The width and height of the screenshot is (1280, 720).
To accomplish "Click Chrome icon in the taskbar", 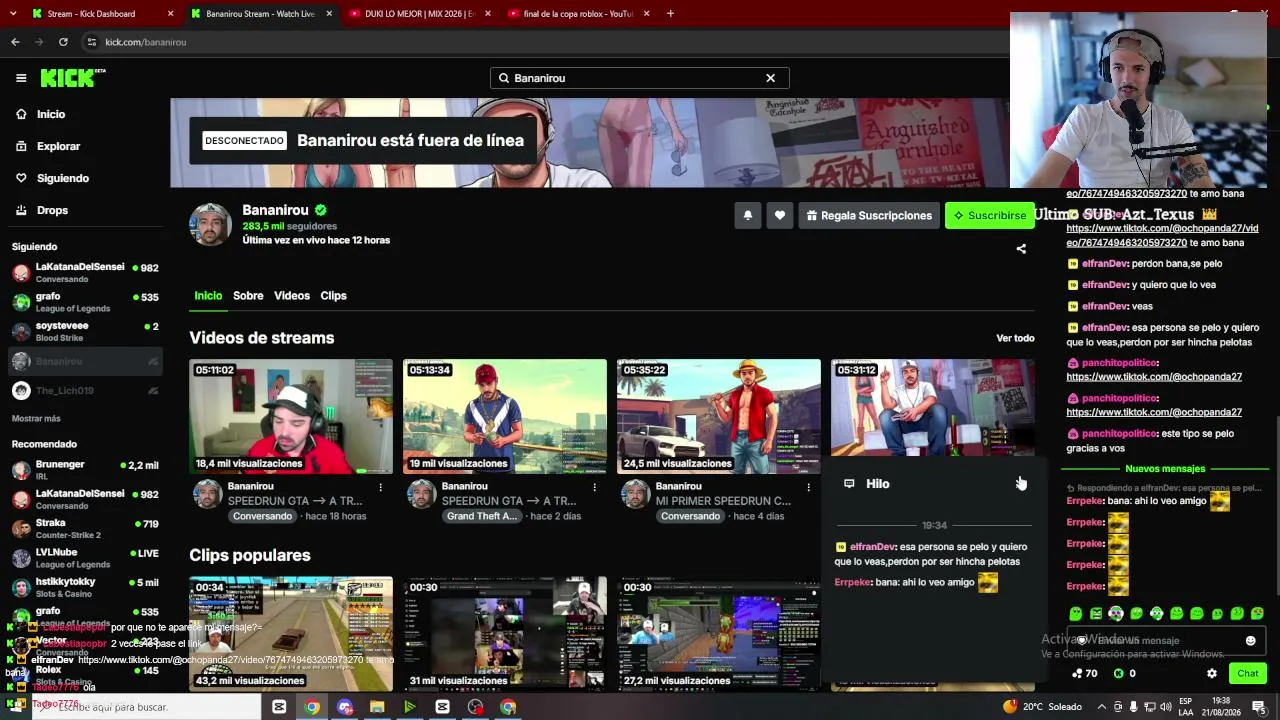I will 312,707.
